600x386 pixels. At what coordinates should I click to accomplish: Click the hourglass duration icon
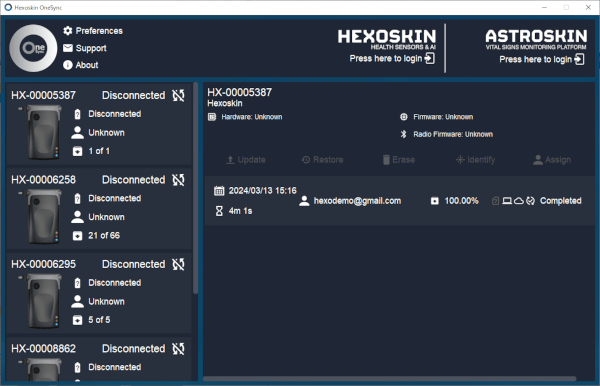click(219, 211)
